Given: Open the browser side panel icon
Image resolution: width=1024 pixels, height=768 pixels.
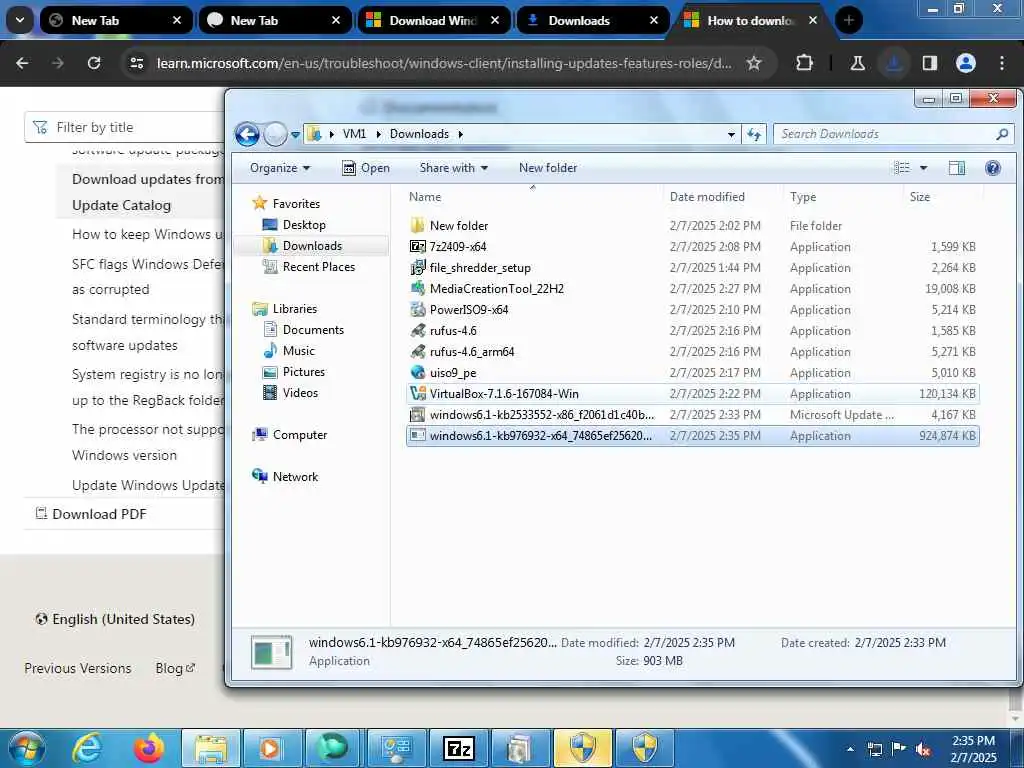Looking at the screenshot, I should 929,63.
